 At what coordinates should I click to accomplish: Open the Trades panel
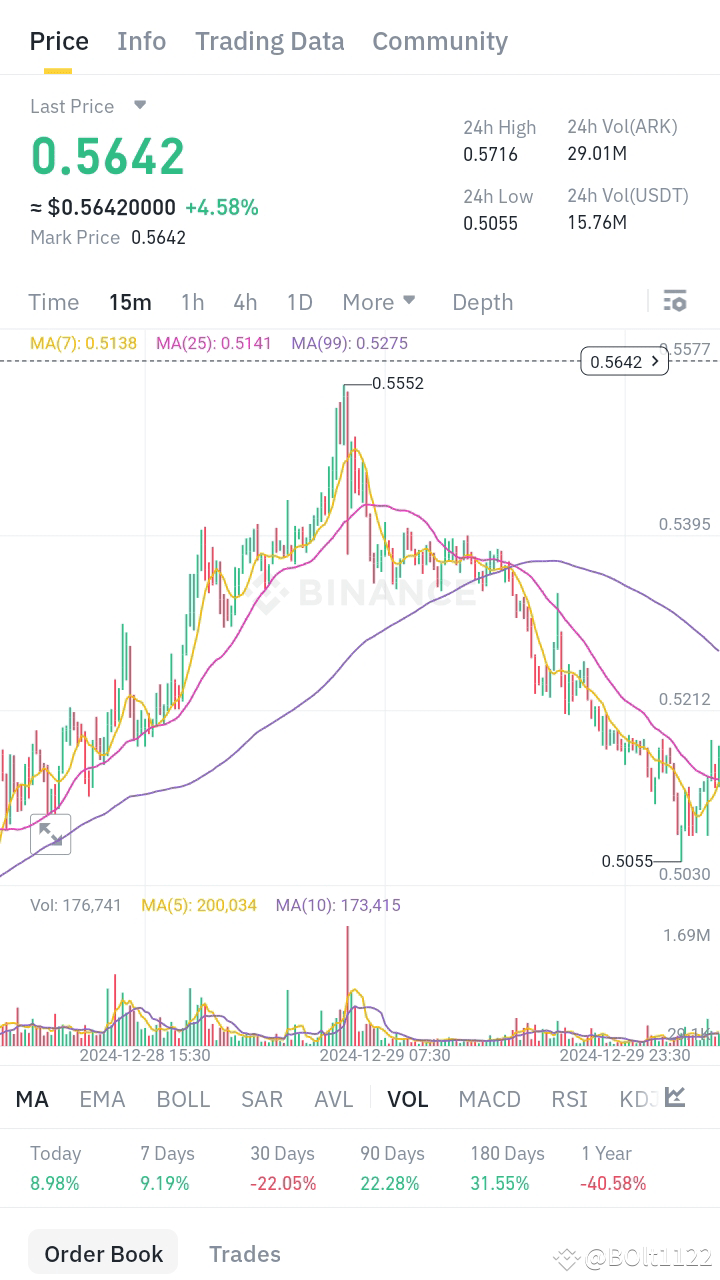point(244,1253)
